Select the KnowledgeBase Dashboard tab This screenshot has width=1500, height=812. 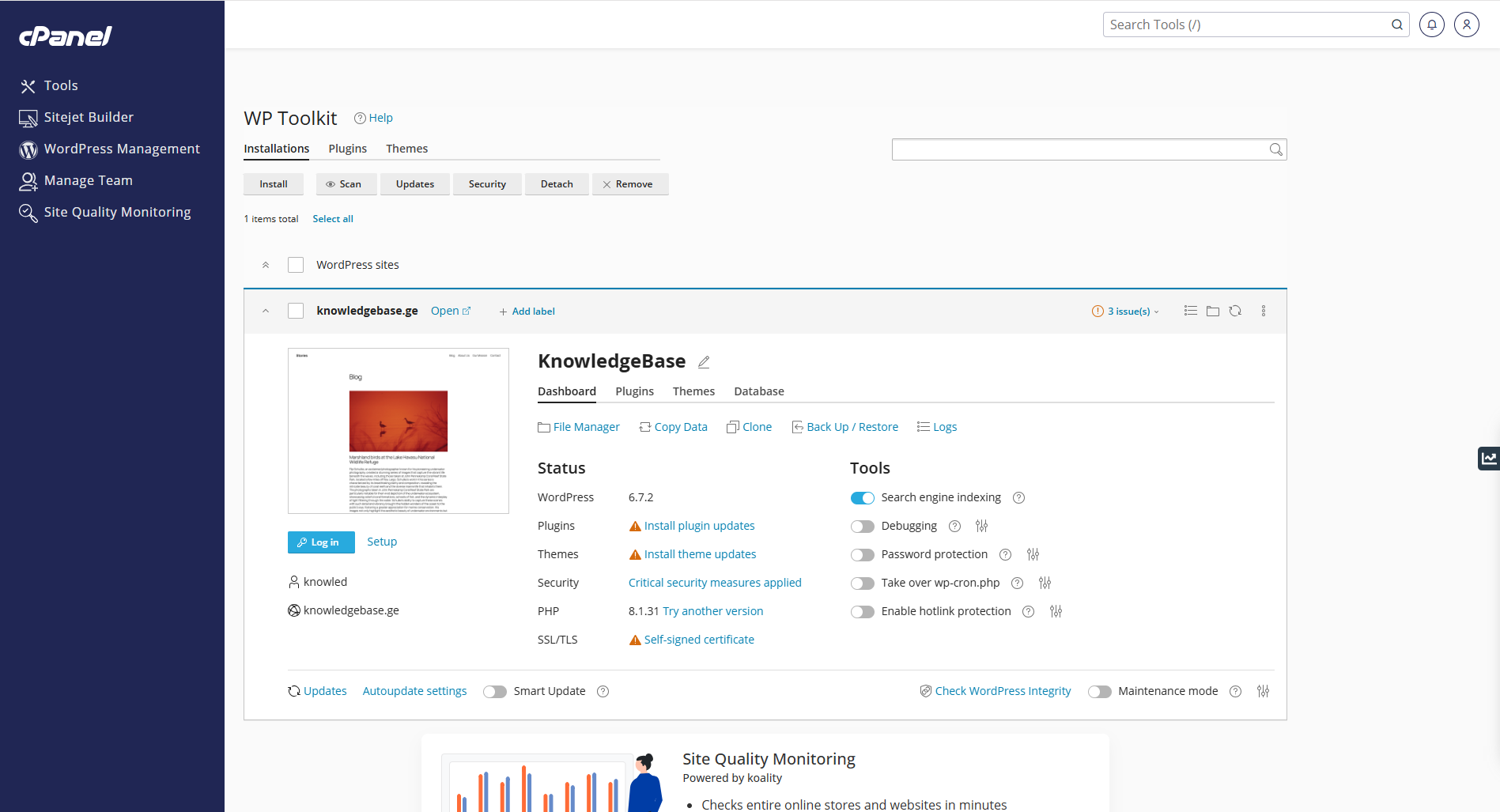567,391
